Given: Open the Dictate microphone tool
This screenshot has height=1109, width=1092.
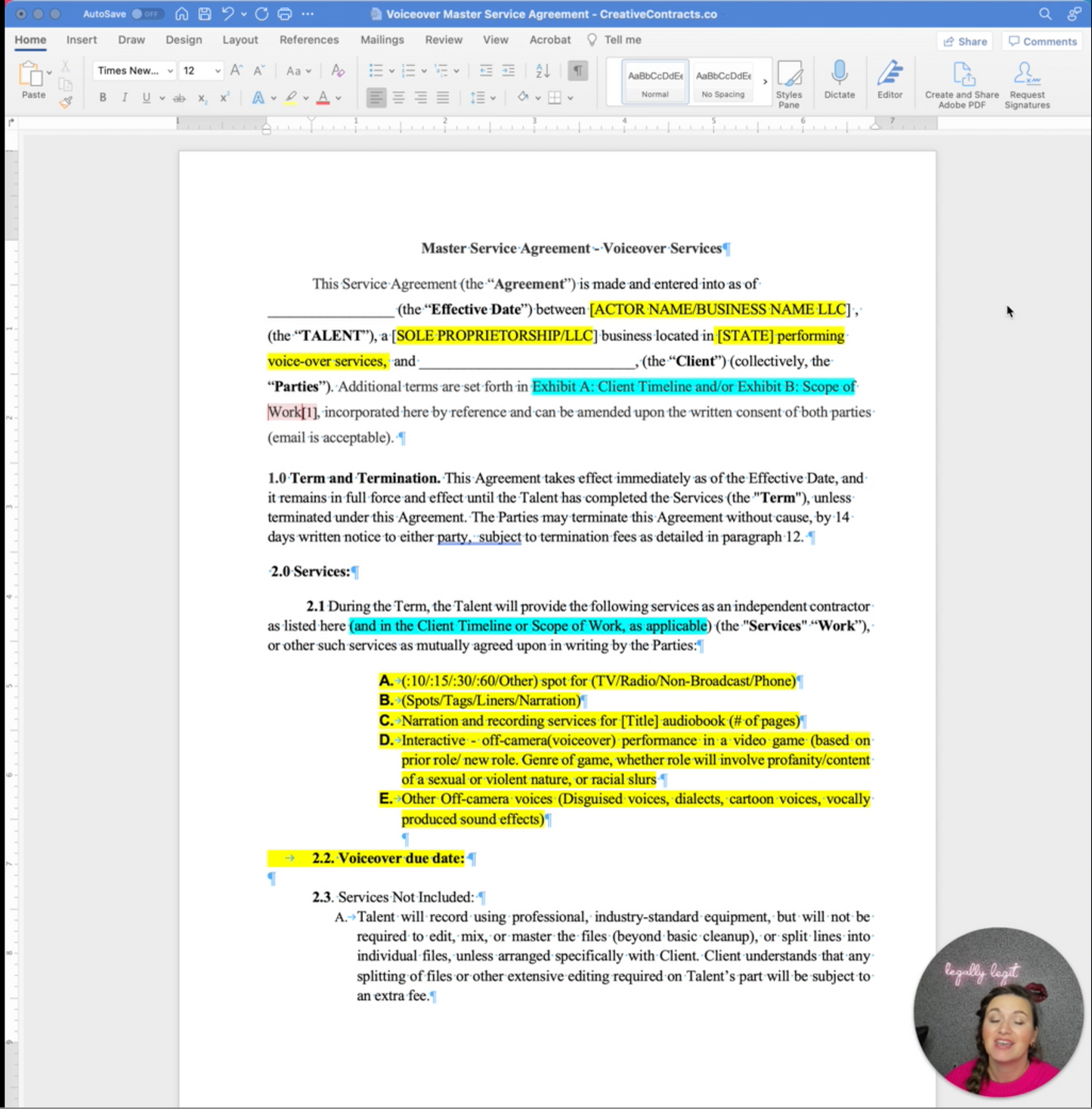Looking at the screenshot, I should 839,79.
